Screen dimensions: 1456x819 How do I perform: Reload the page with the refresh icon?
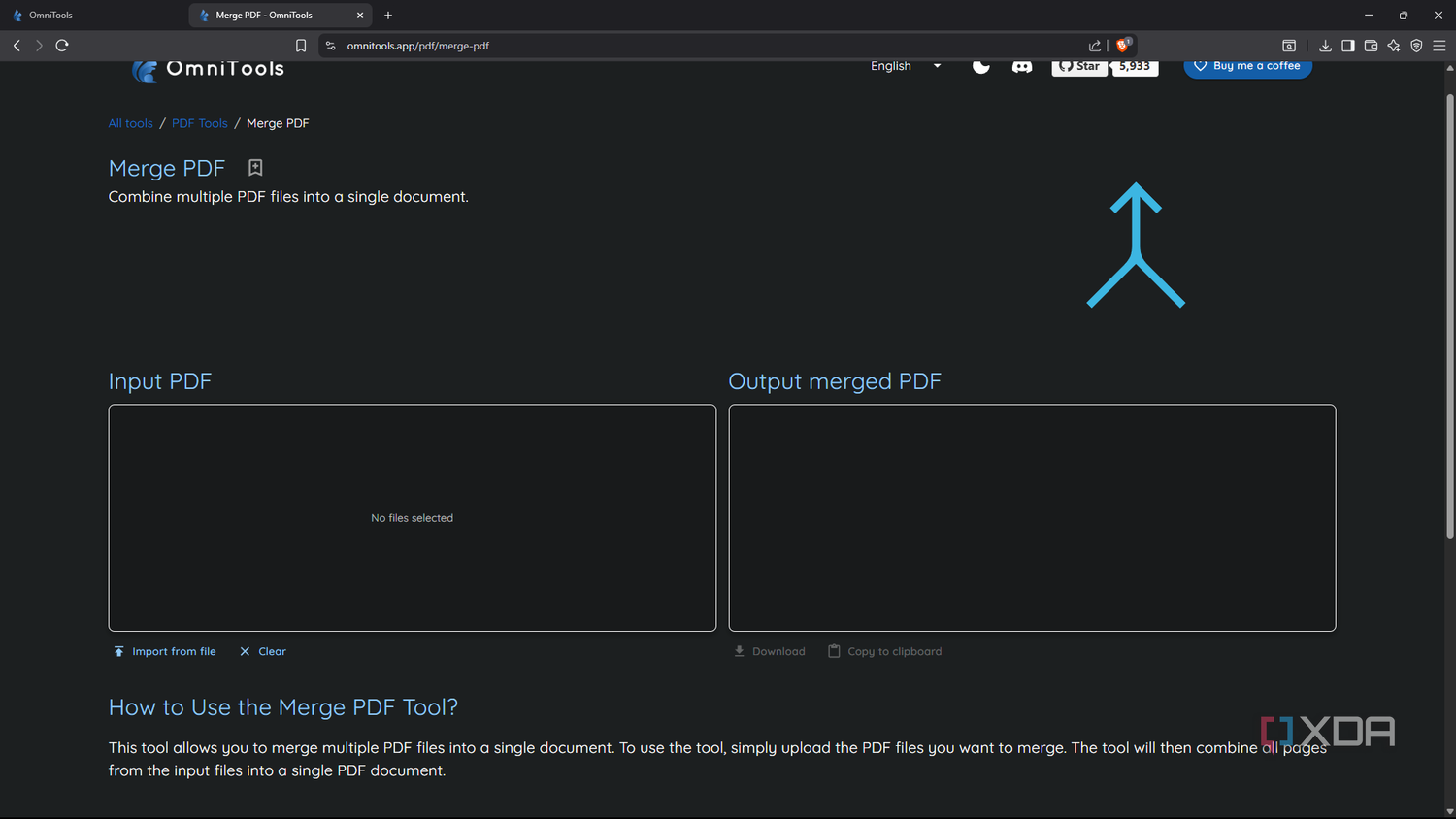(62, 46)
